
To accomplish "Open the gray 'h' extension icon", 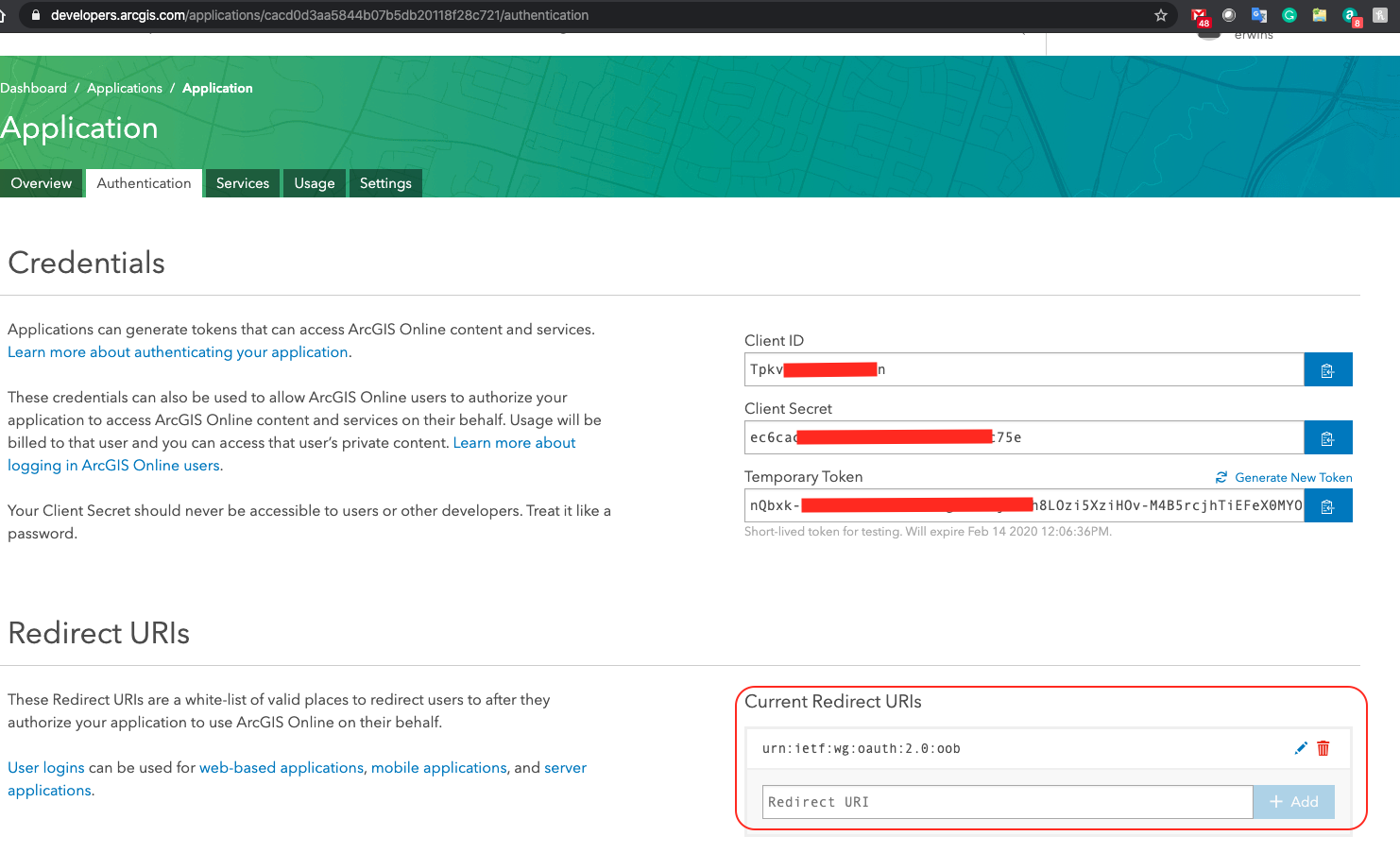I will (1380, 15).
